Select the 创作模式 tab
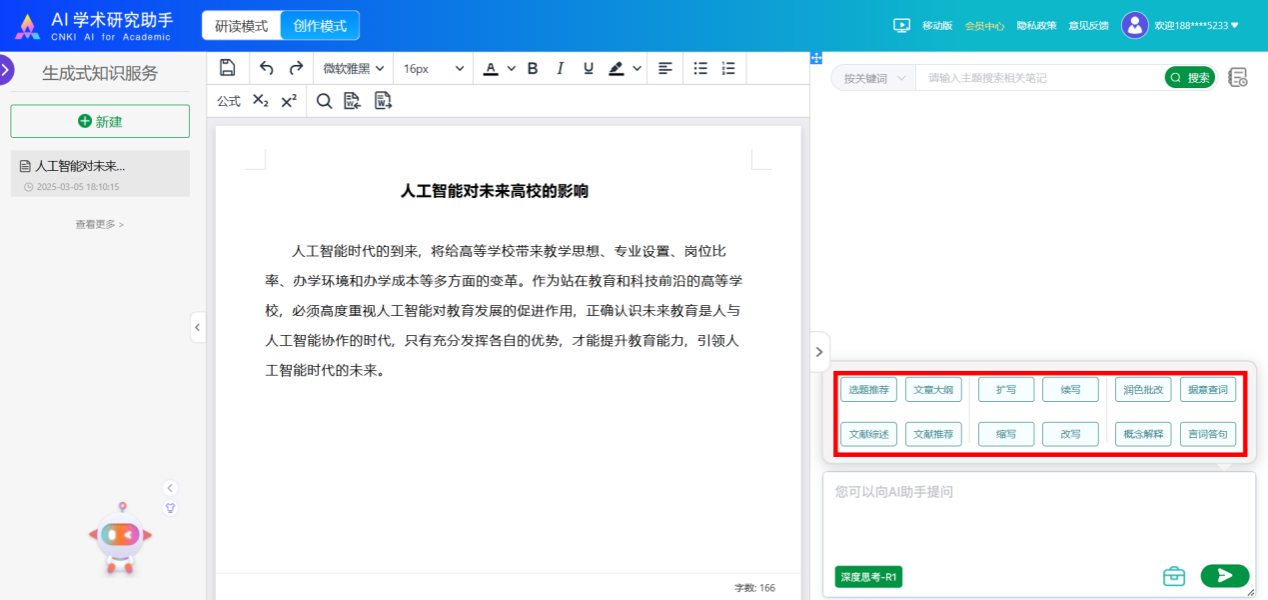 320,26
